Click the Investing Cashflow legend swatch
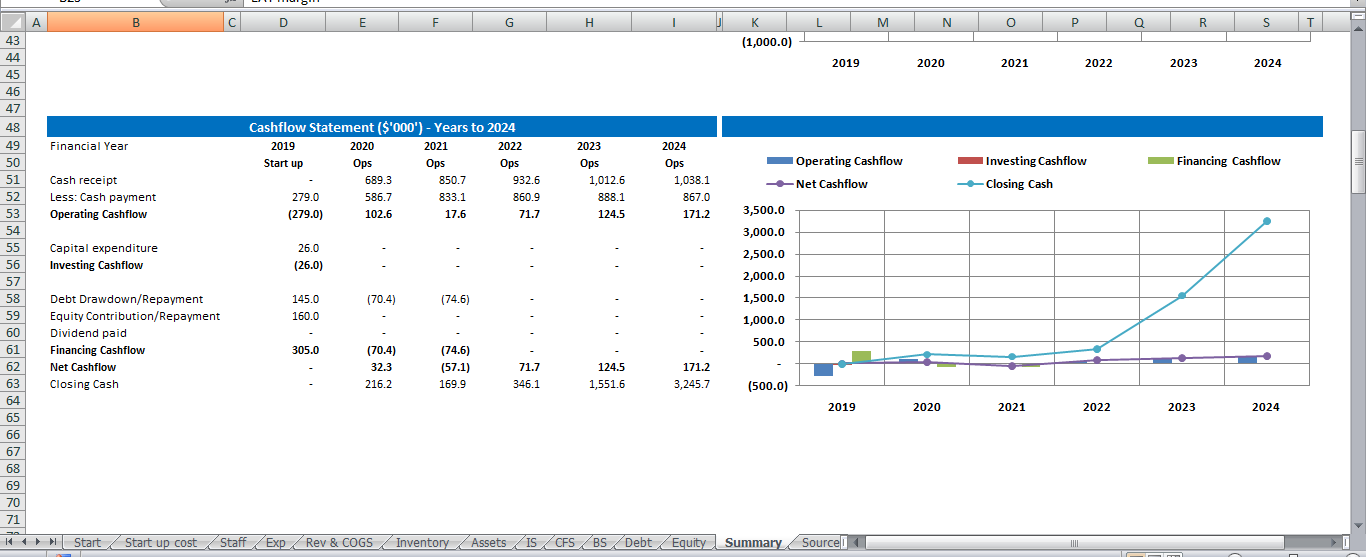The height and width of the screenshot is (557, 1366). [969, 161]
